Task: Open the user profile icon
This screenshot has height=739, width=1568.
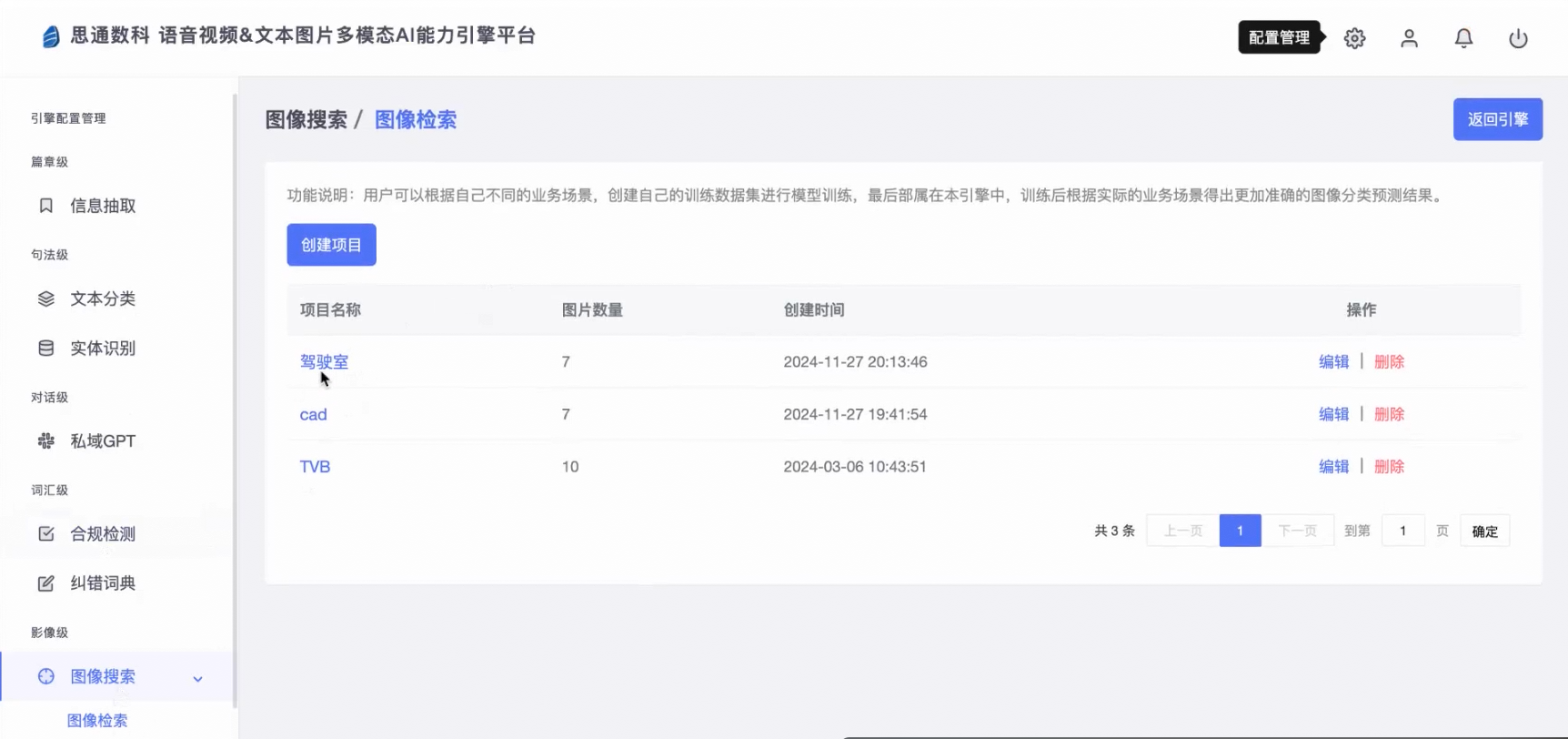Action: tap(1409, 38)
